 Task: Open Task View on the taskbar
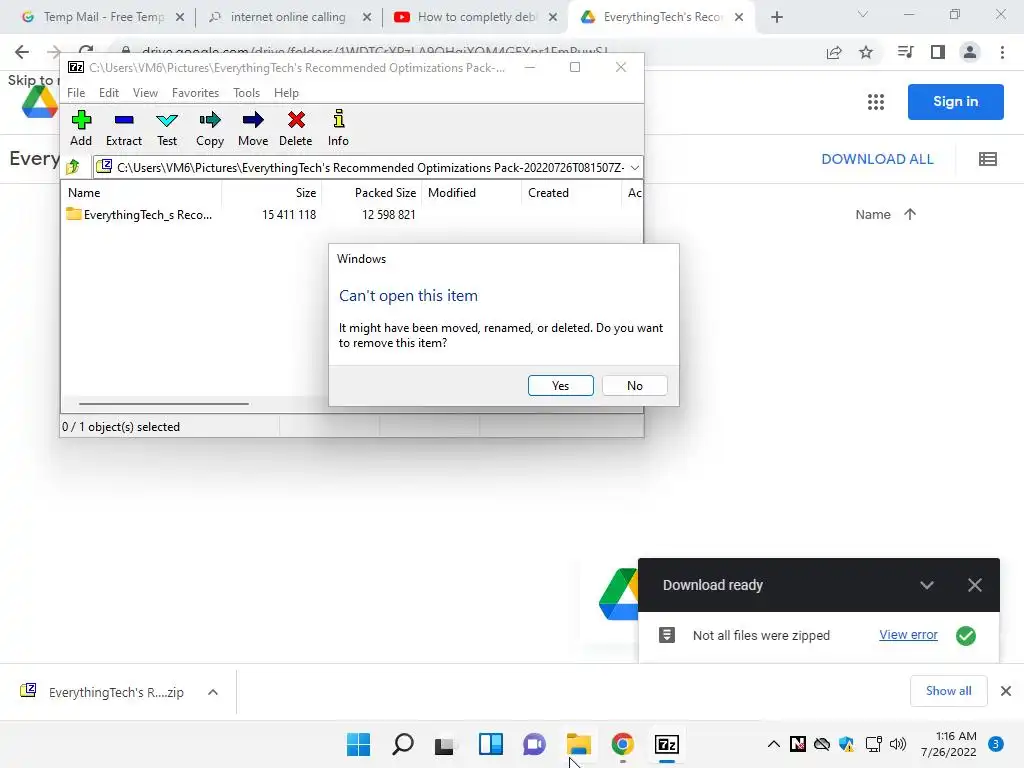pyautogui.click(x=447, y=744)
